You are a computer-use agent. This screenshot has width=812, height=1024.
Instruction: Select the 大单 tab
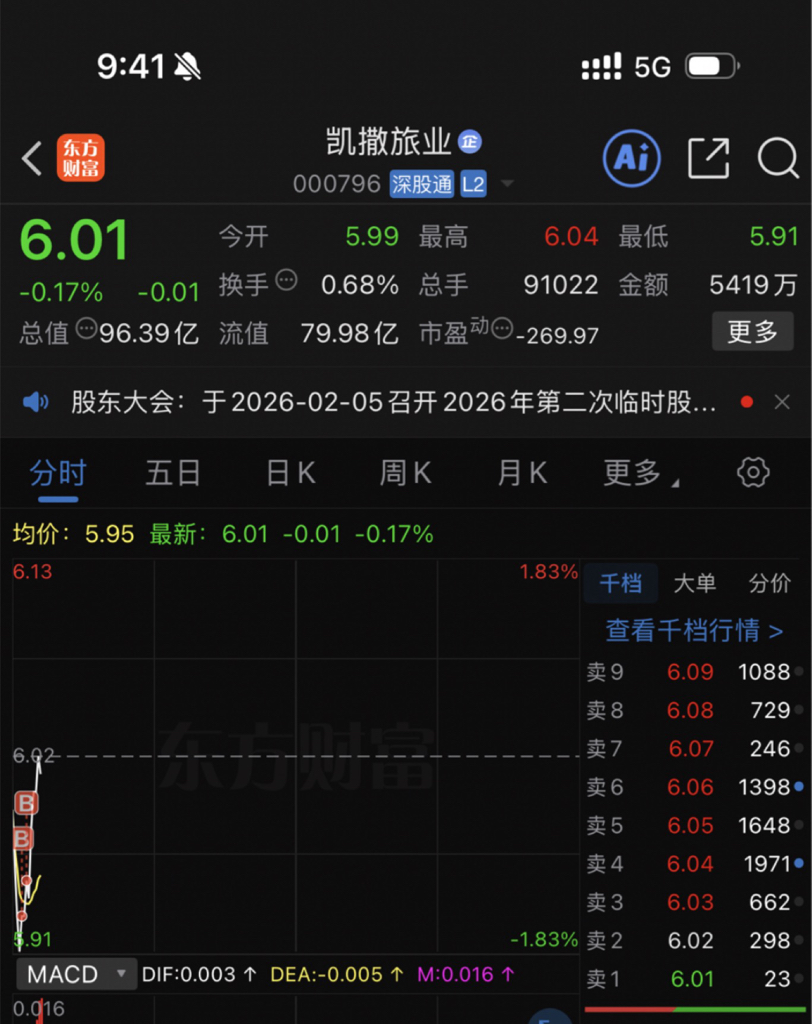pos(695,583)
